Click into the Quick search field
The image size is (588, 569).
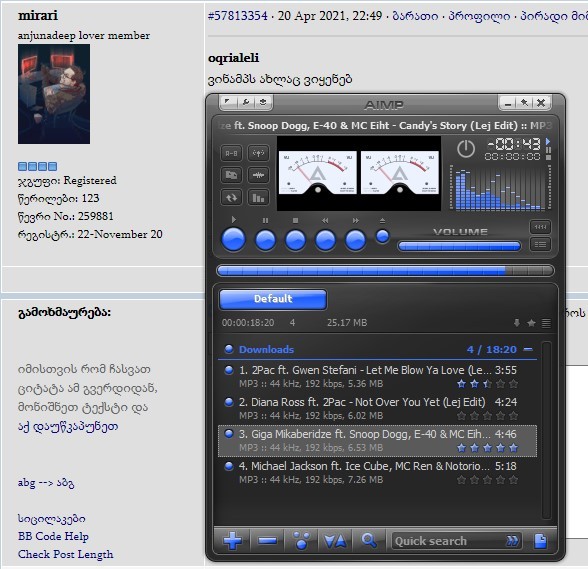(x=448, y=541)
